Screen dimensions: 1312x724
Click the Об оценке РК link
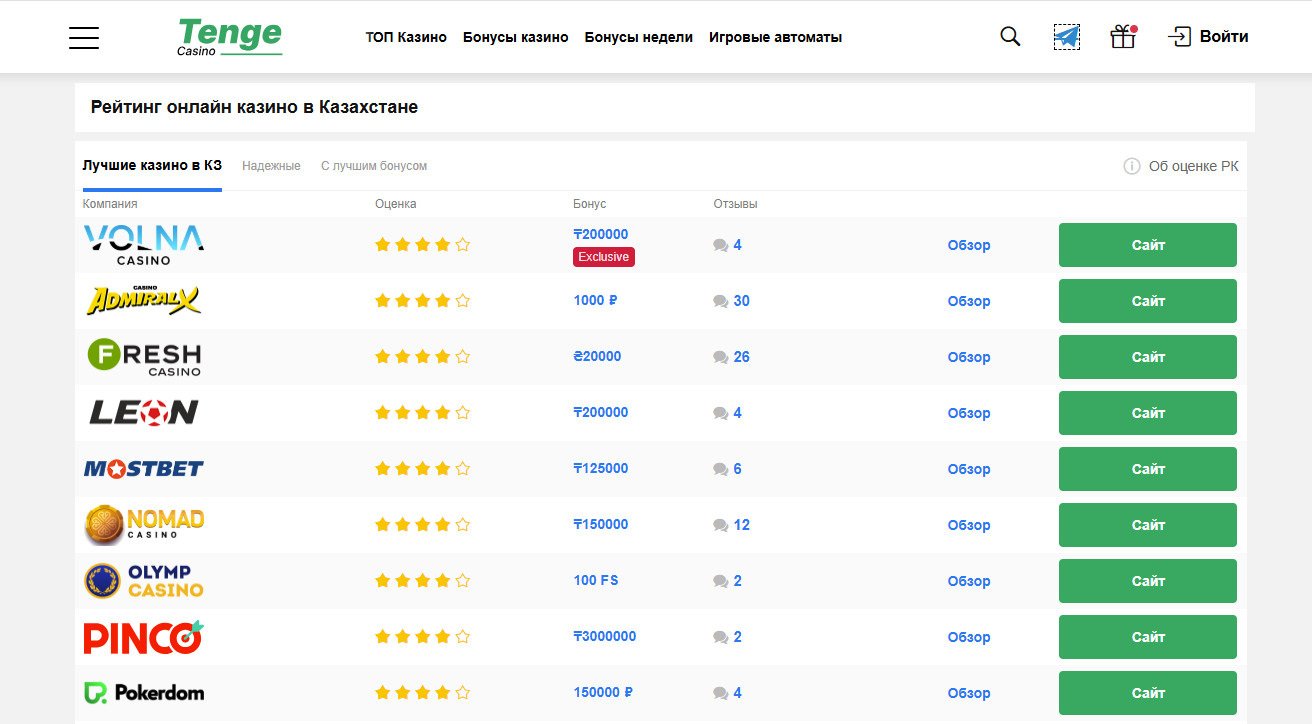(x=1193, y=166)
